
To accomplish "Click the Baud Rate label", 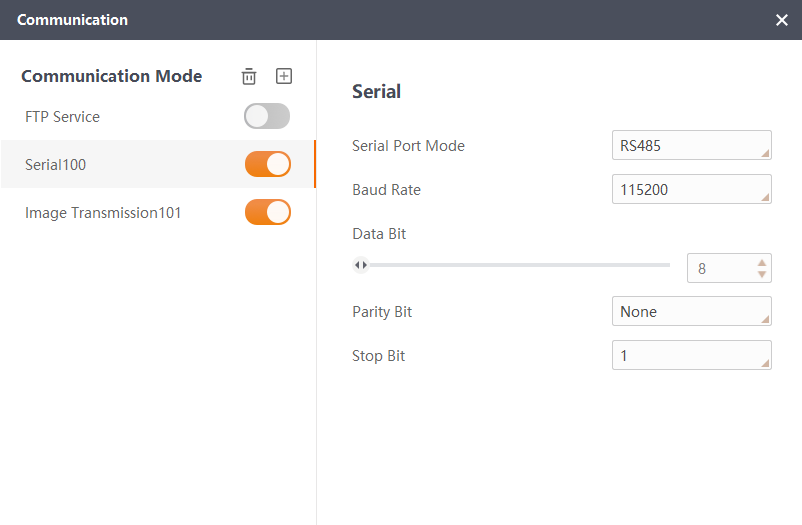I will point(387,190).
